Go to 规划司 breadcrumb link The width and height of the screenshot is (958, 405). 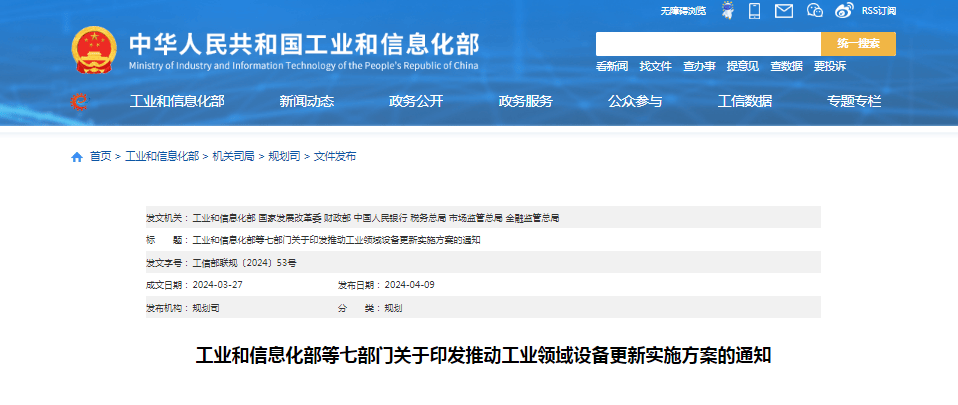(x=284, y=157)
